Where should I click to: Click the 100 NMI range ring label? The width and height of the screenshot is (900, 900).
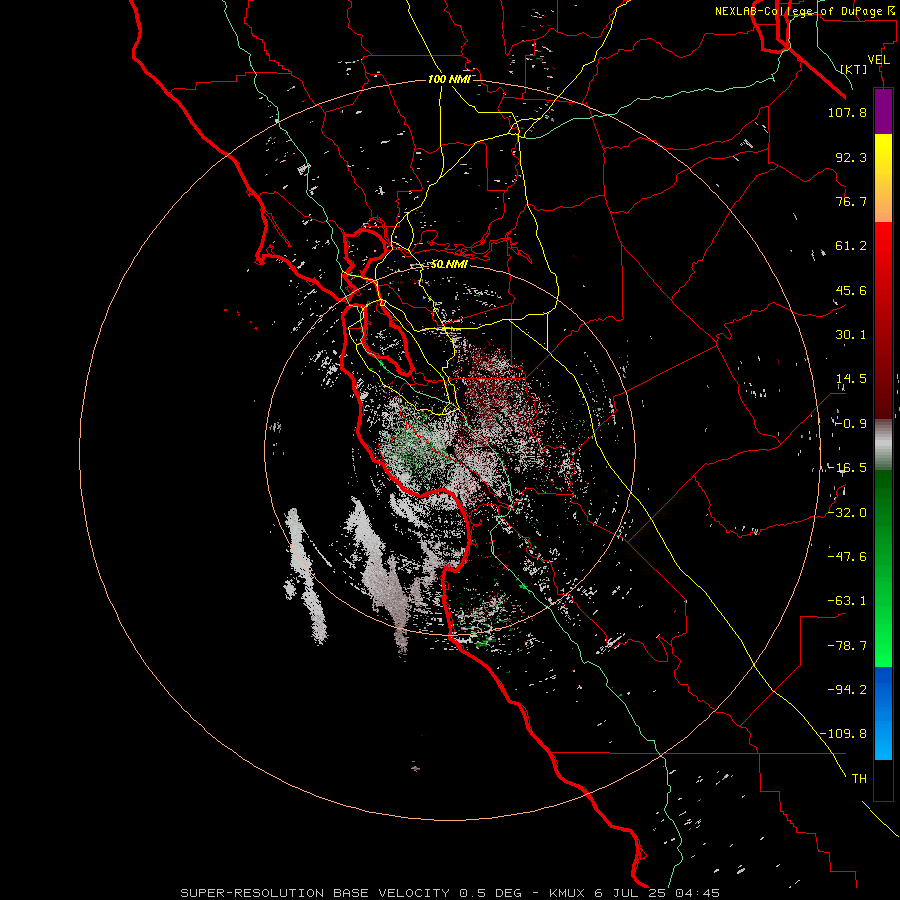click(x=449, y=79)
